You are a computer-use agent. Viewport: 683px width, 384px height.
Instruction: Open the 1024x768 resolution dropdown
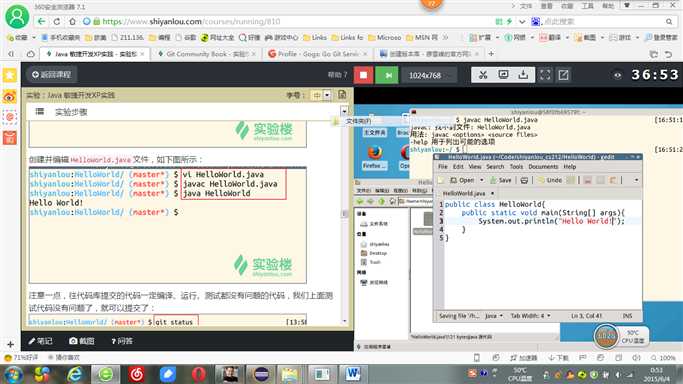click(429, 75)
